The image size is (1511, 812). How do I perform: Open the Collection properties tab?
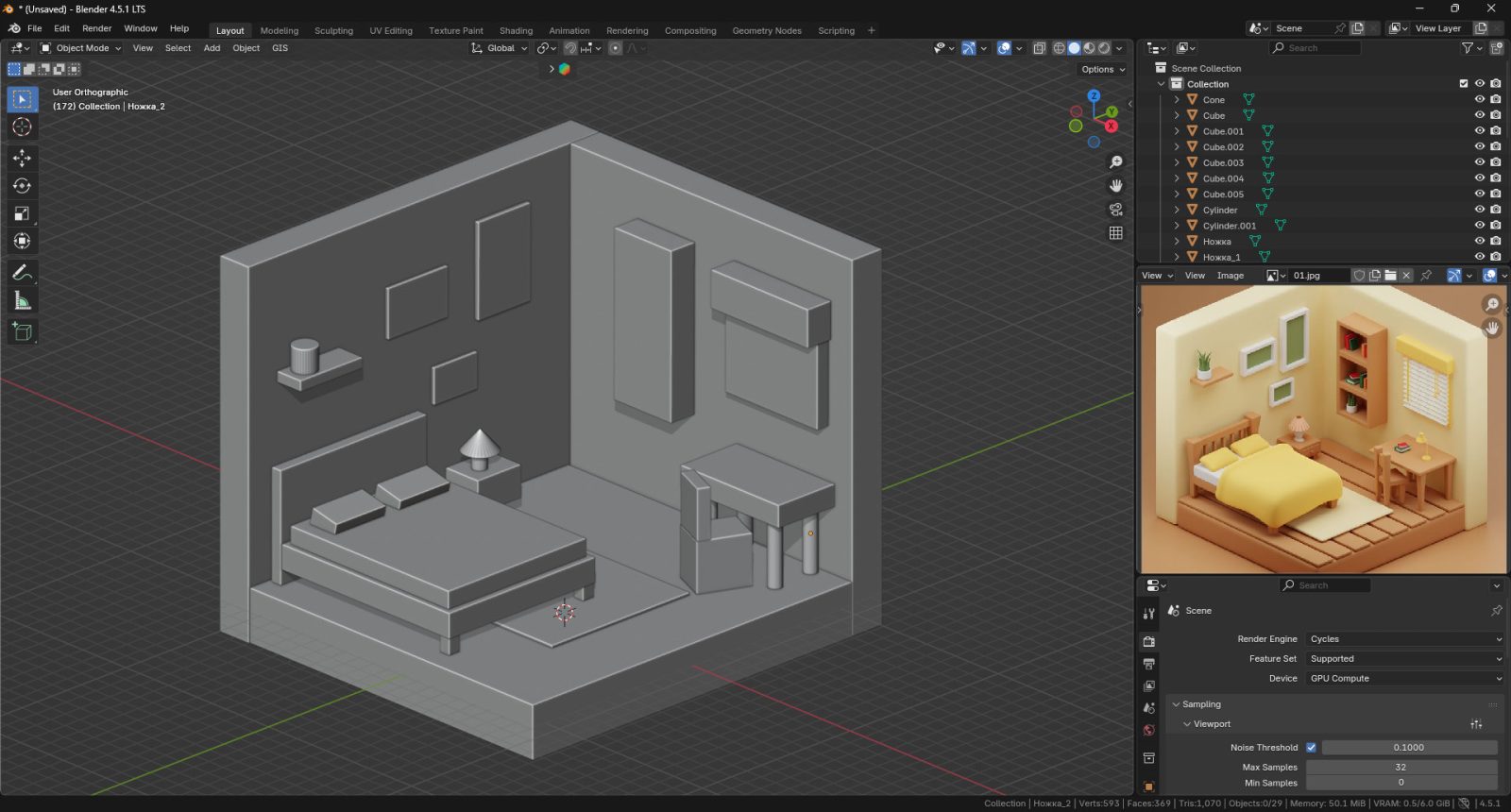pyautogui.click(x=1148, y=758)
